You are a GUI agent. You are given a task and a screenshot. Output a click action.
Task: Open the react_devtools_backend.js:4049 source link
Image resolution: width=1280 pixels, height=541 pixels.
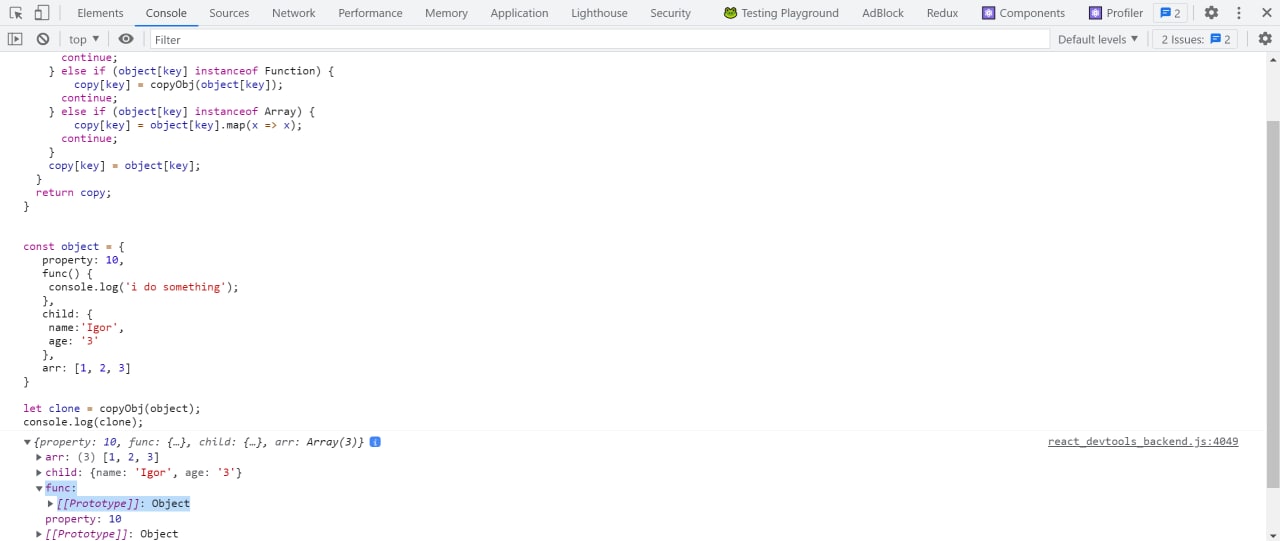1143,441
